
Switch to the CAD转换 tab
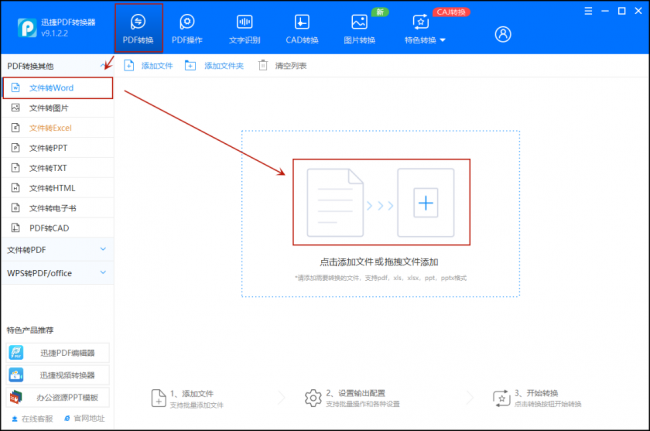tap(302, 28)
